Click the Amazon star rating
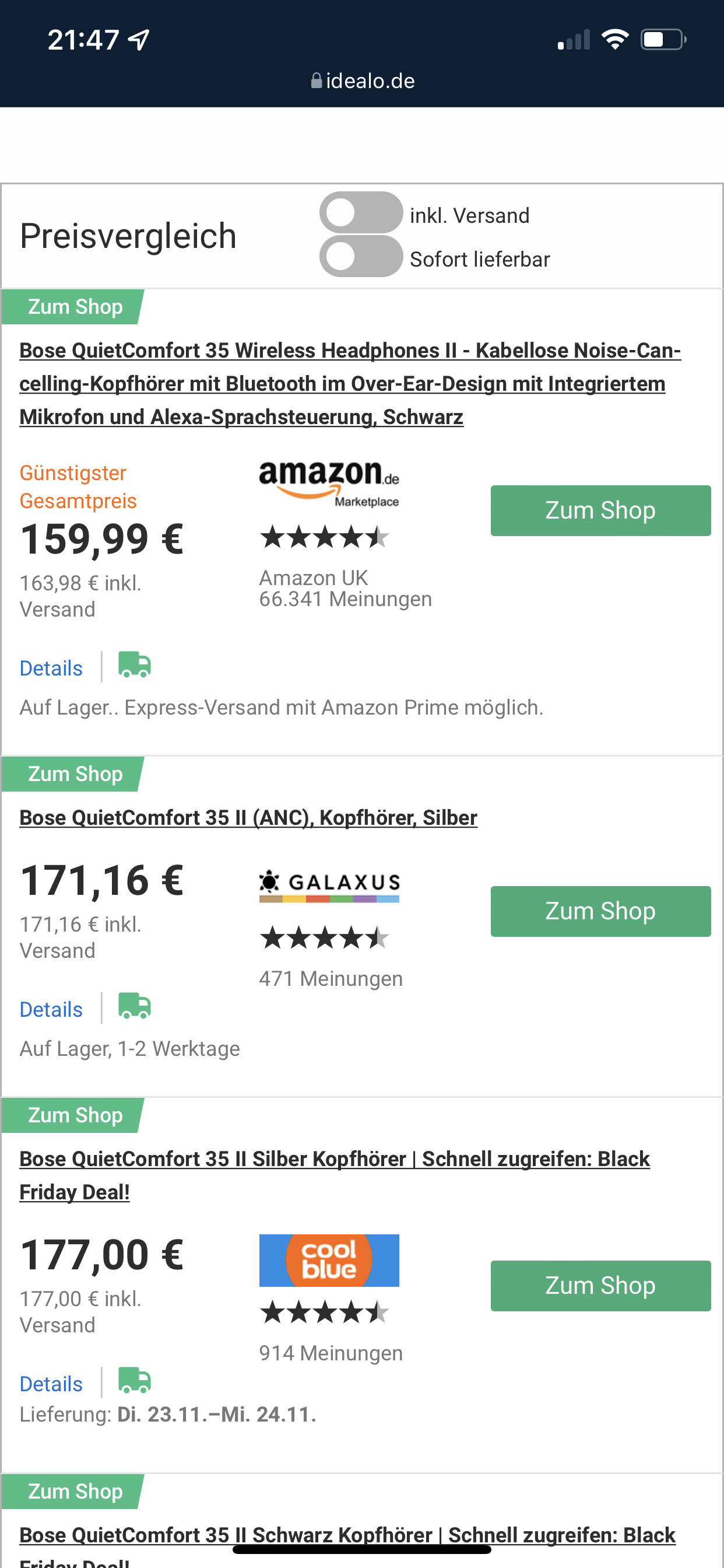The width and height of the screenshot is (724, 1568). click(324, 537)
